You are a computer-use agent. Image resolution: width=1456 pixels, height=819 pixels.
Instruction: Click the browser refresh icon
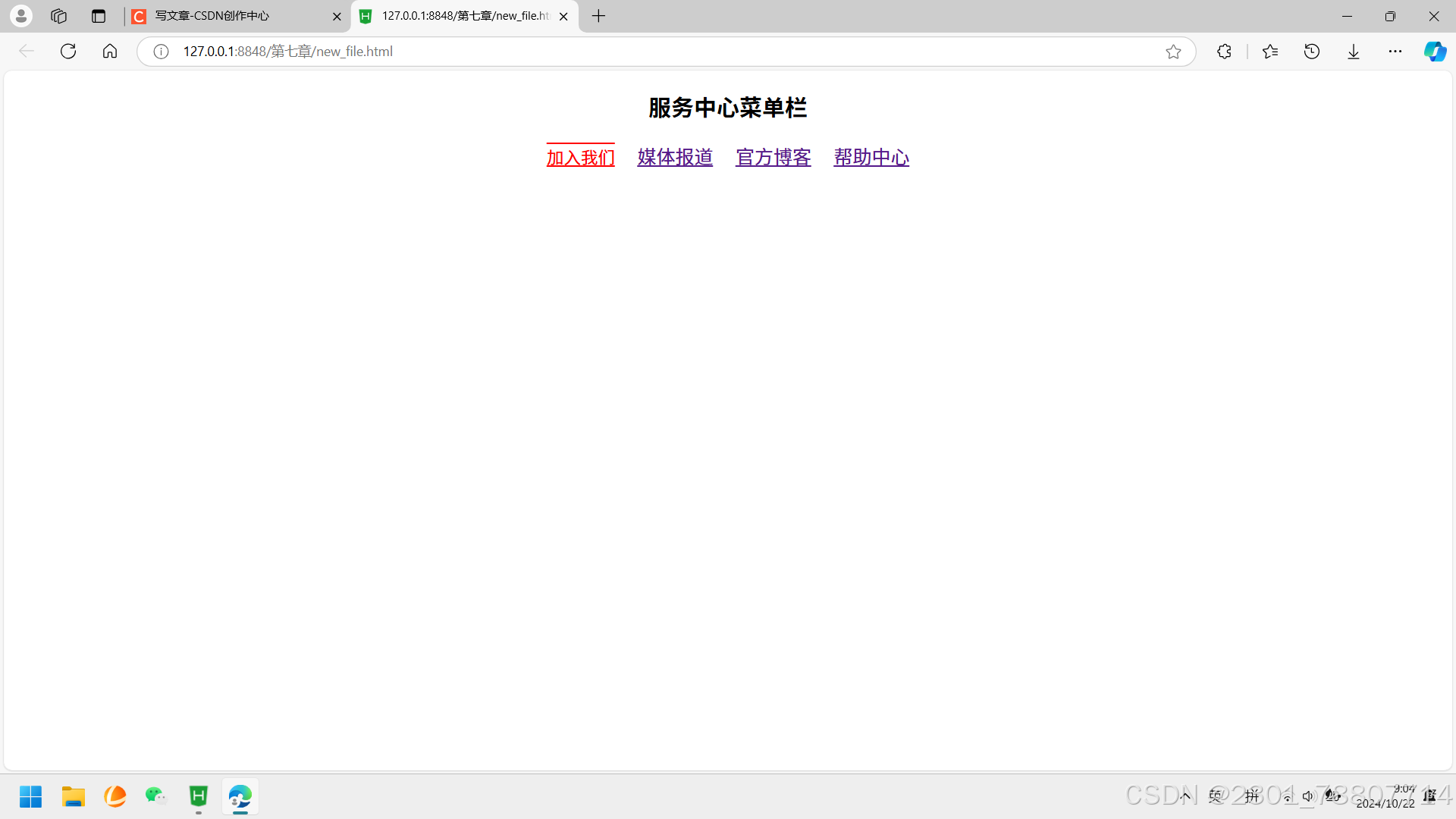(68, 52)
